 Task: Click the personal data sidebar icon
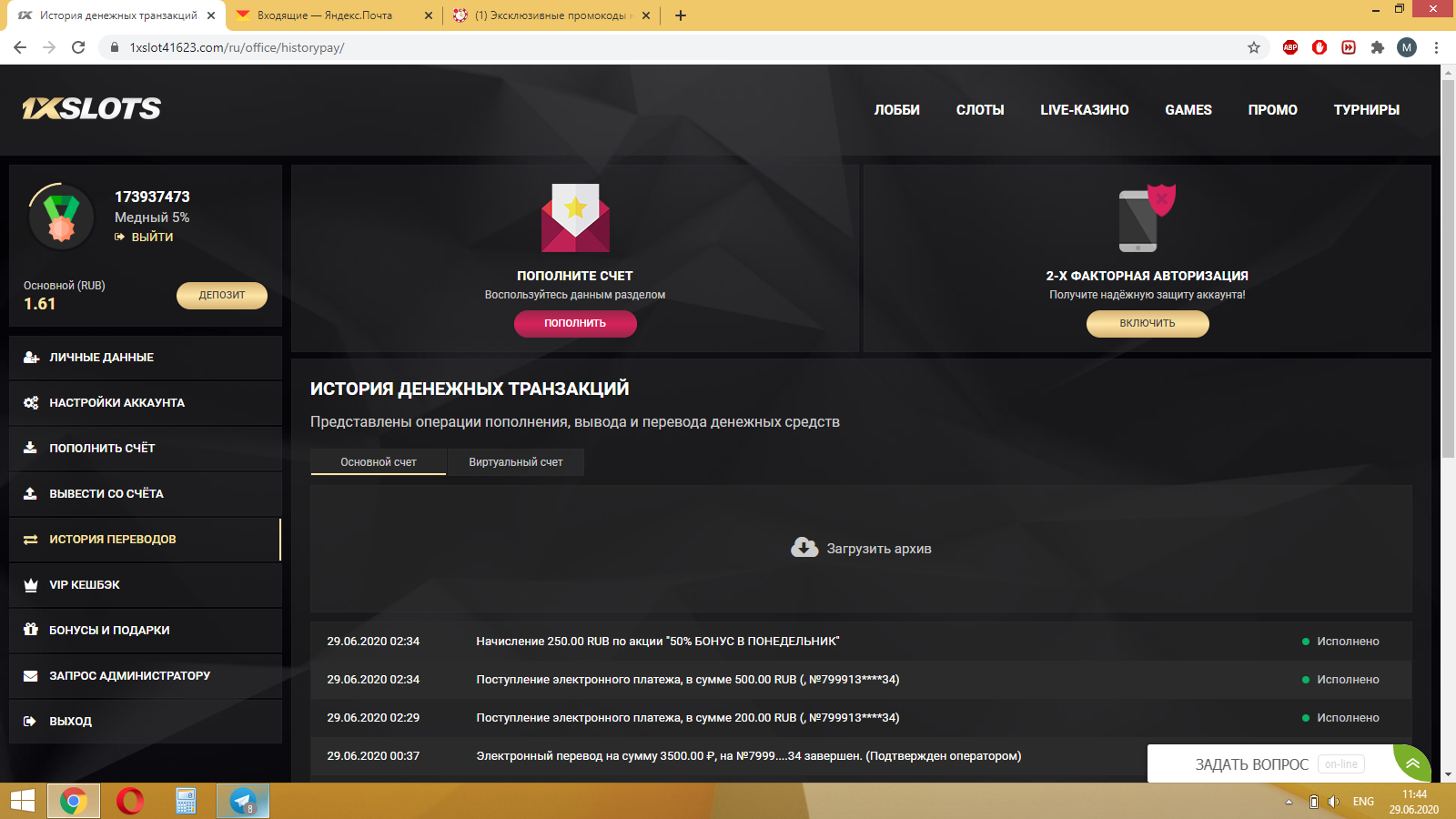pyautogui.click(x=30, y=358)
